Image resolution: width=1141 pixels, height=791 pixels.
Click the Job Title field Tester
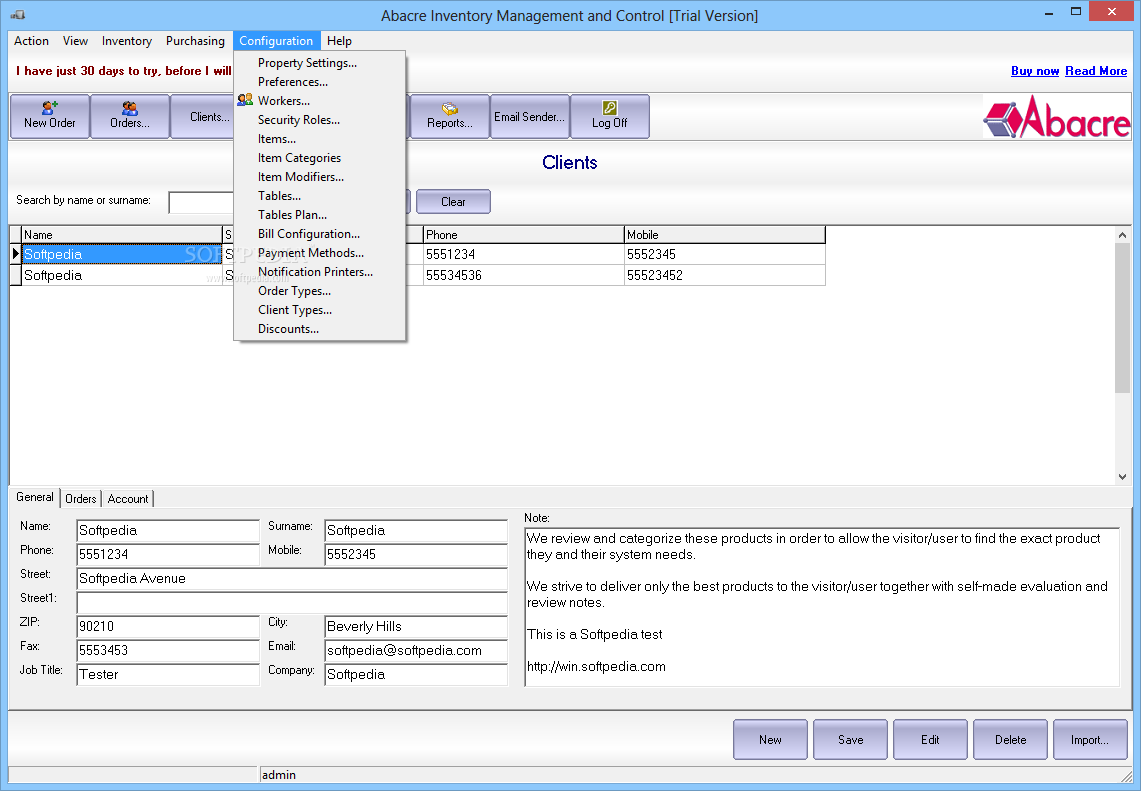tap(168, 675)
